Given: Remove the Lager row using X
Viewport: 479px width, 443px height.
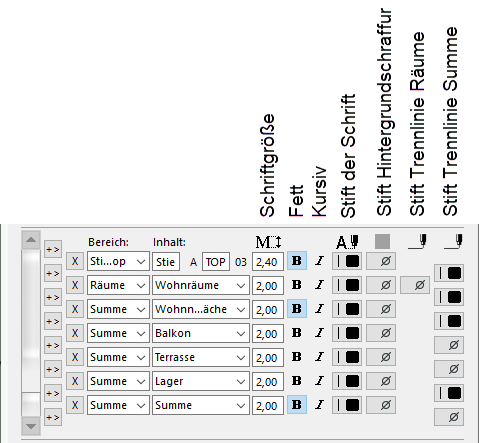Looking at the screenshot, I should click(x=75, y=381).
